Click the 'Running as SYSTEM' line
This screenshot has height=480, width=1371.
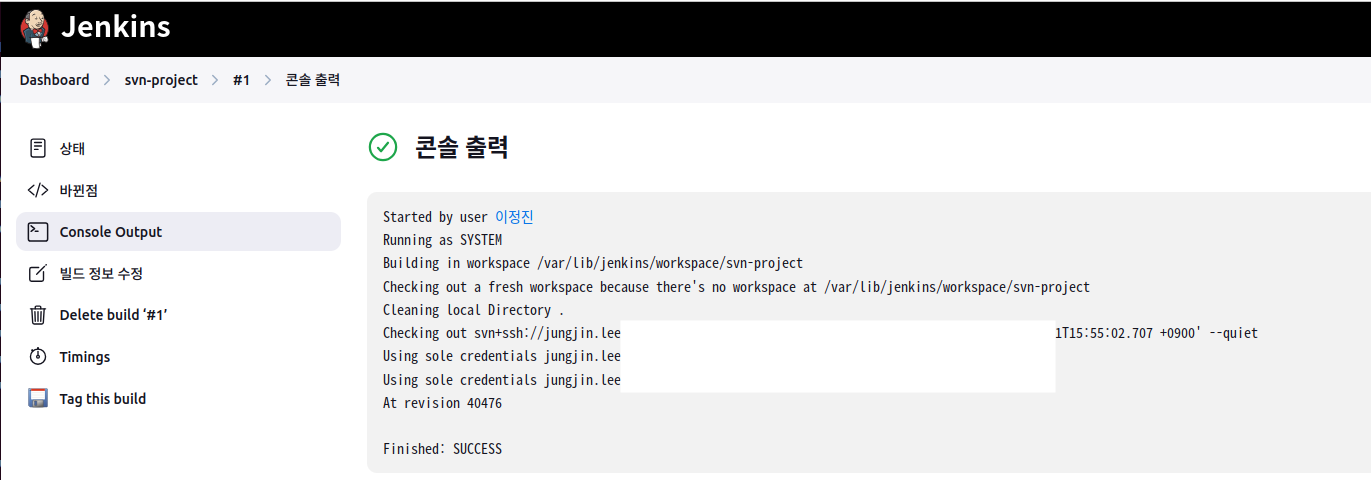(442, 240)
